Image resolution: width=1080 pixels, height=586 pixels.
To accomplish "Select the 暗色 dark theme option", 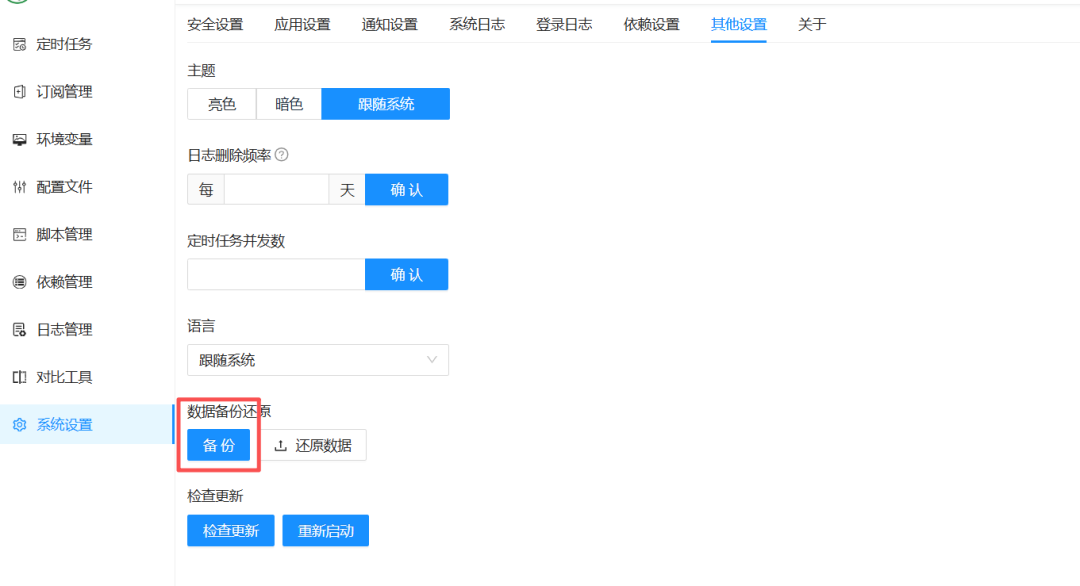I will coord(288,103).
